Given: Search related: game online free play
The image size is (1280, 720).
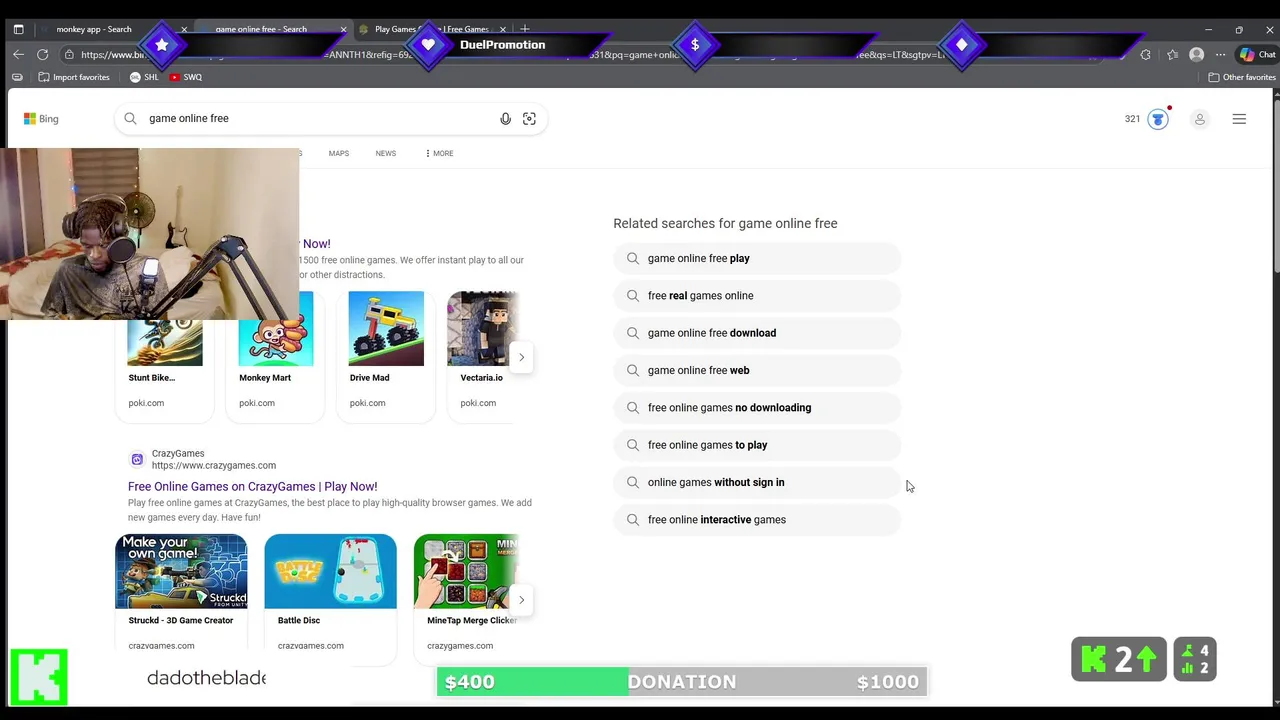Looking at the screenshot, I should click(x=757, y=258).
